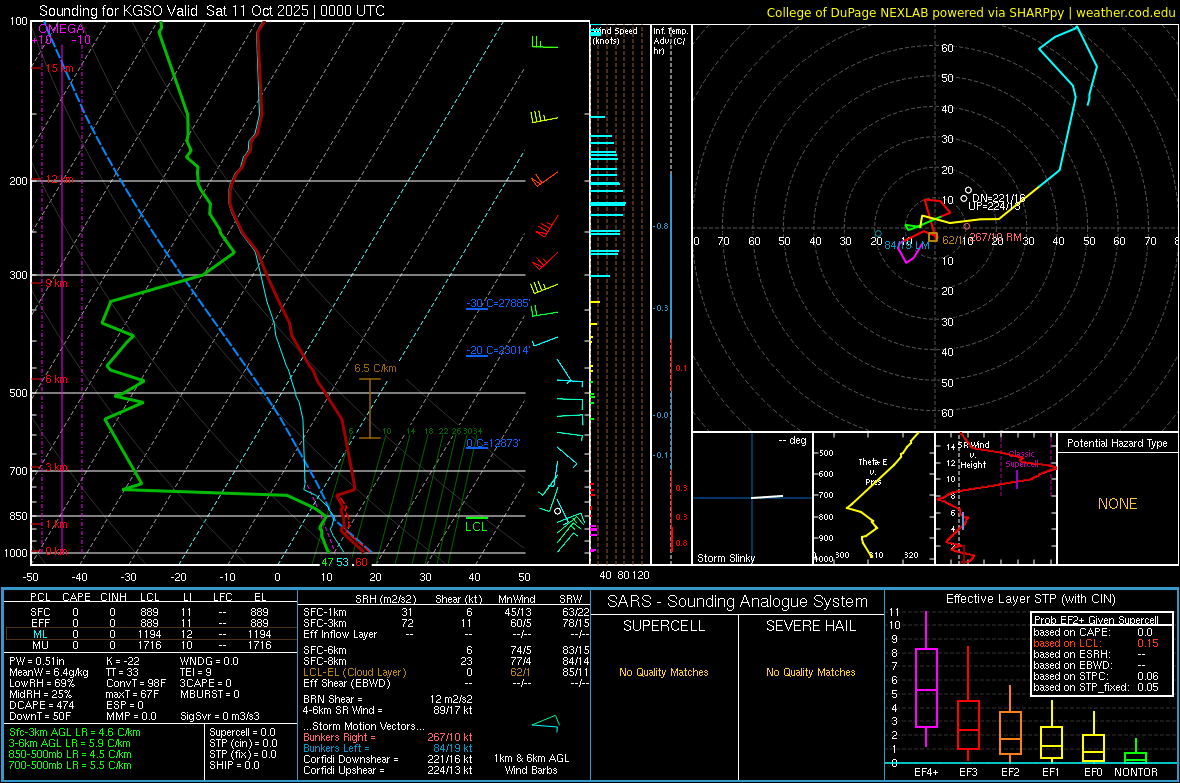
Task: Click the K = -22 index value
Action: (x=123, y=661)
